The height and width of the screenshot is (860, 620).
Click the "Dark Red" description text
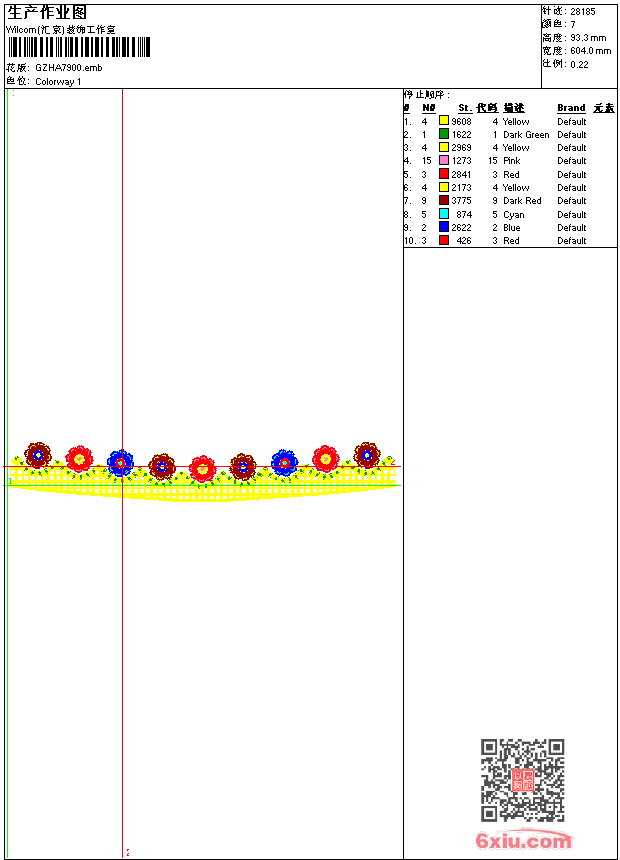(x=522, y=201)
